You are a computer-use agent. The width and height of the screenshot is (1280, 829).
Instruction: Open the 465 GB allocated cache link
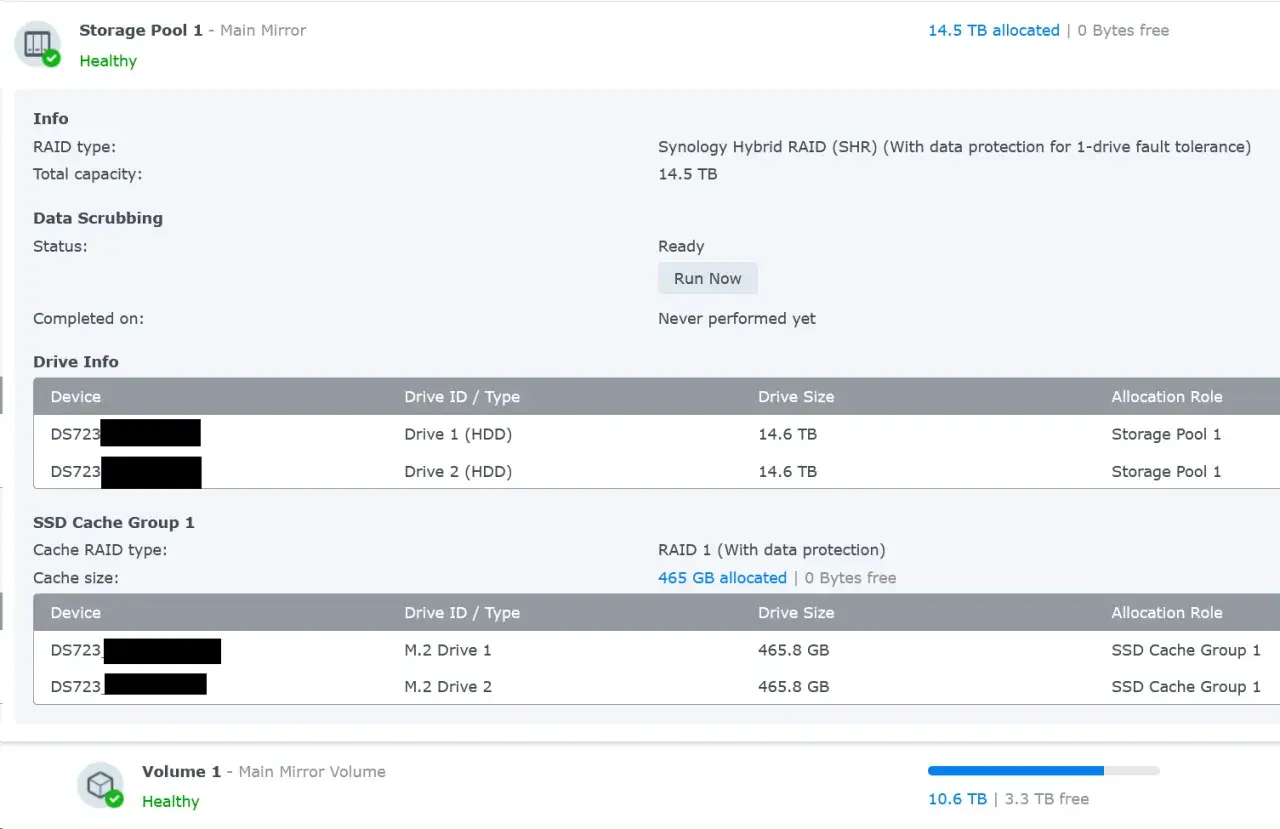point(722,578)
